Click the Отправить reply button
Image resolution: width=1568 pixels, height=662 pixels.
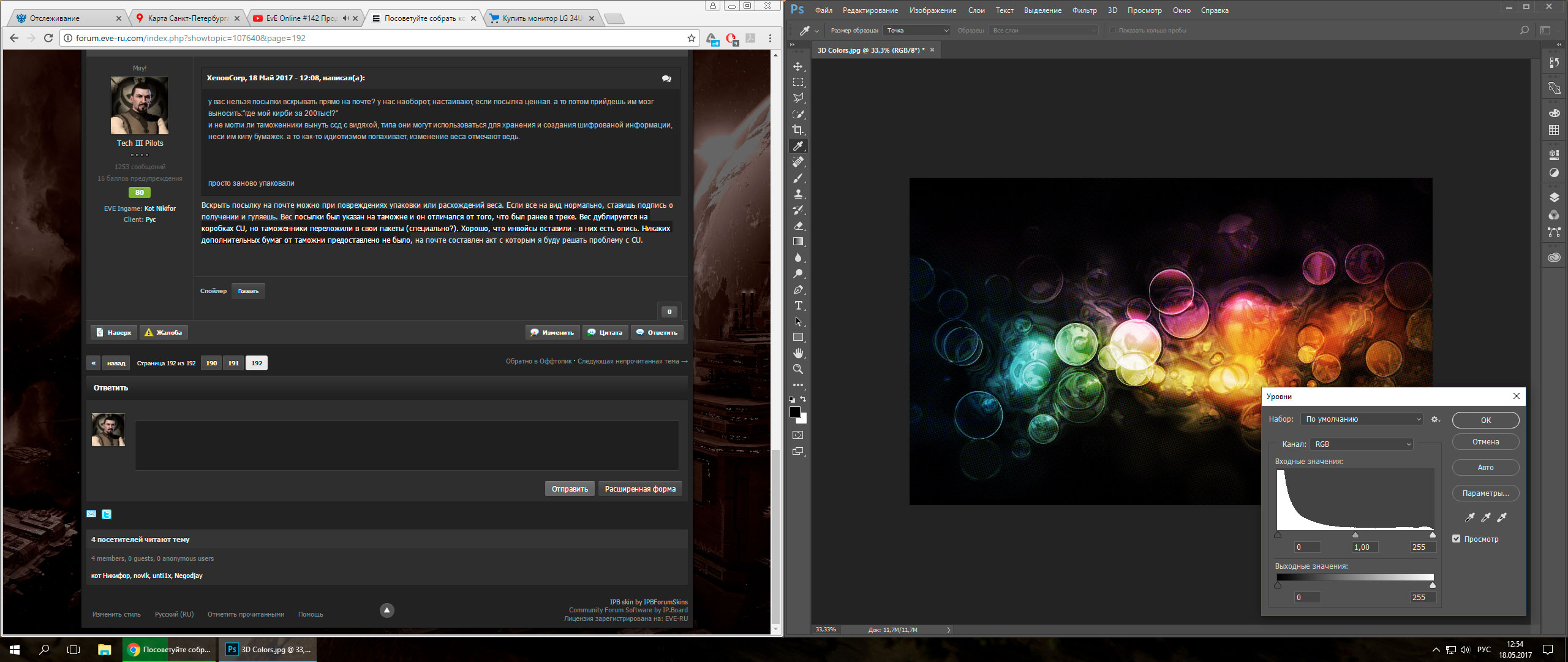570,489
